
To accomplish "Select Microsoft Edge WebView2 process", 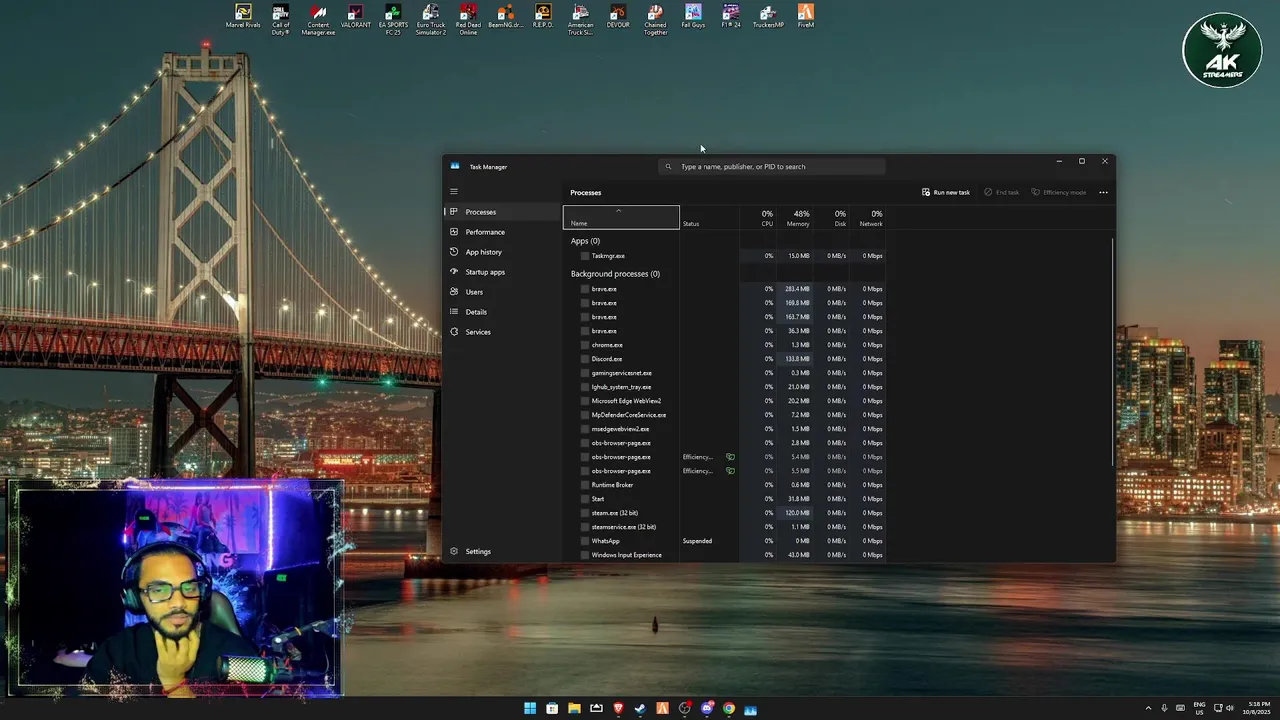I will pos(725,401).
